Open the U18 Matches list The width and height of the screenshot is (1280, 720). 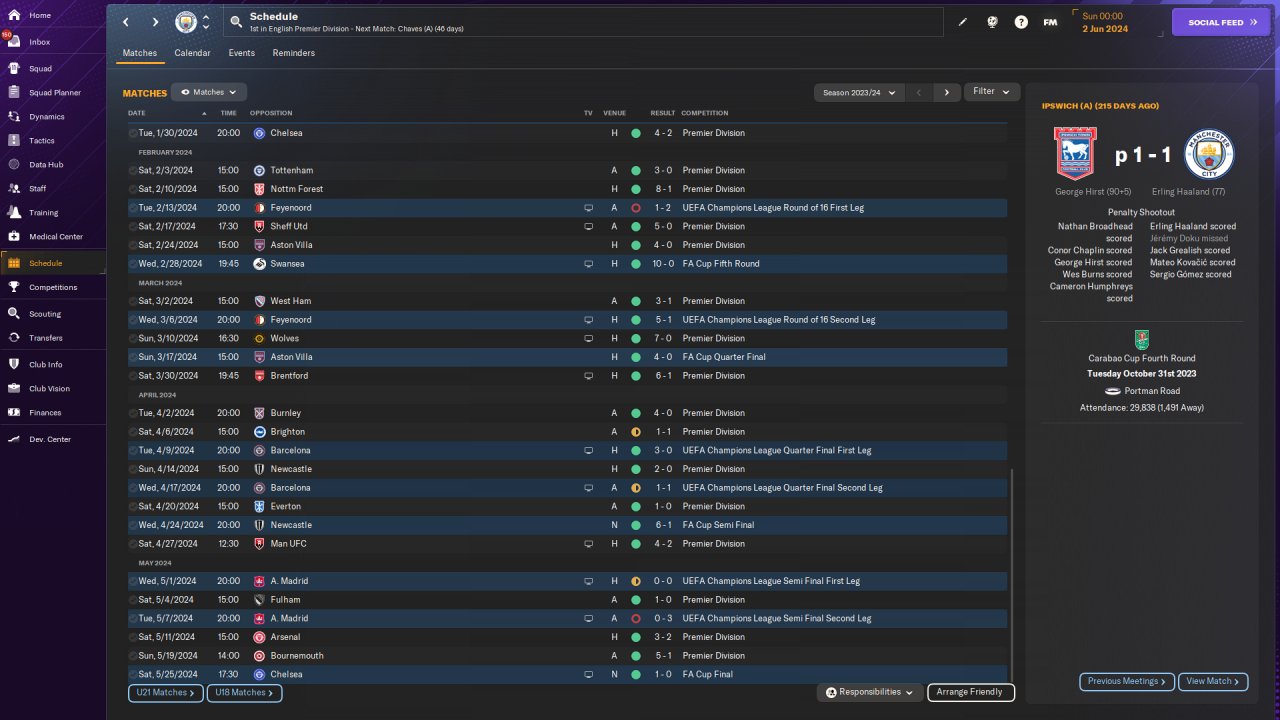[244, 692]
